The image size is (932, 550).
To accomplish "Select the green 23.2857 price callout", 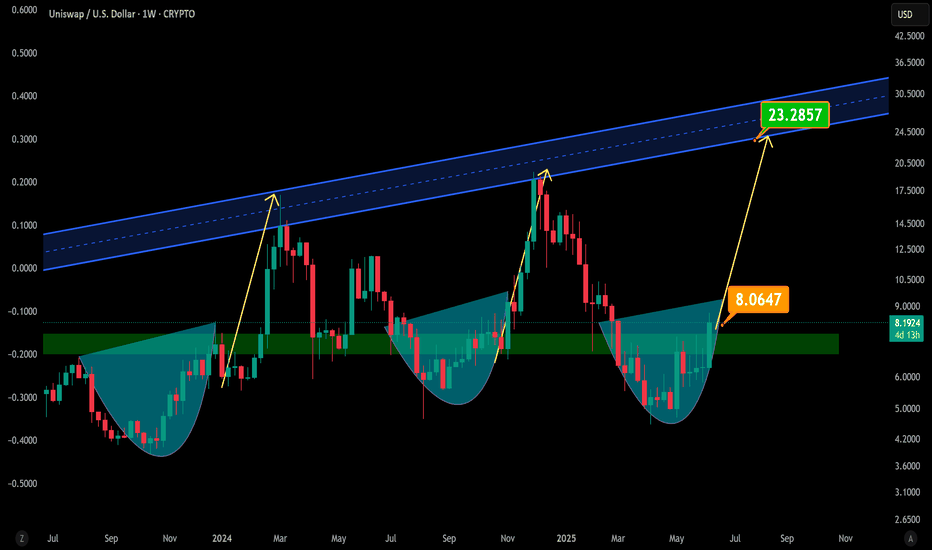I will tap(795, 115).
